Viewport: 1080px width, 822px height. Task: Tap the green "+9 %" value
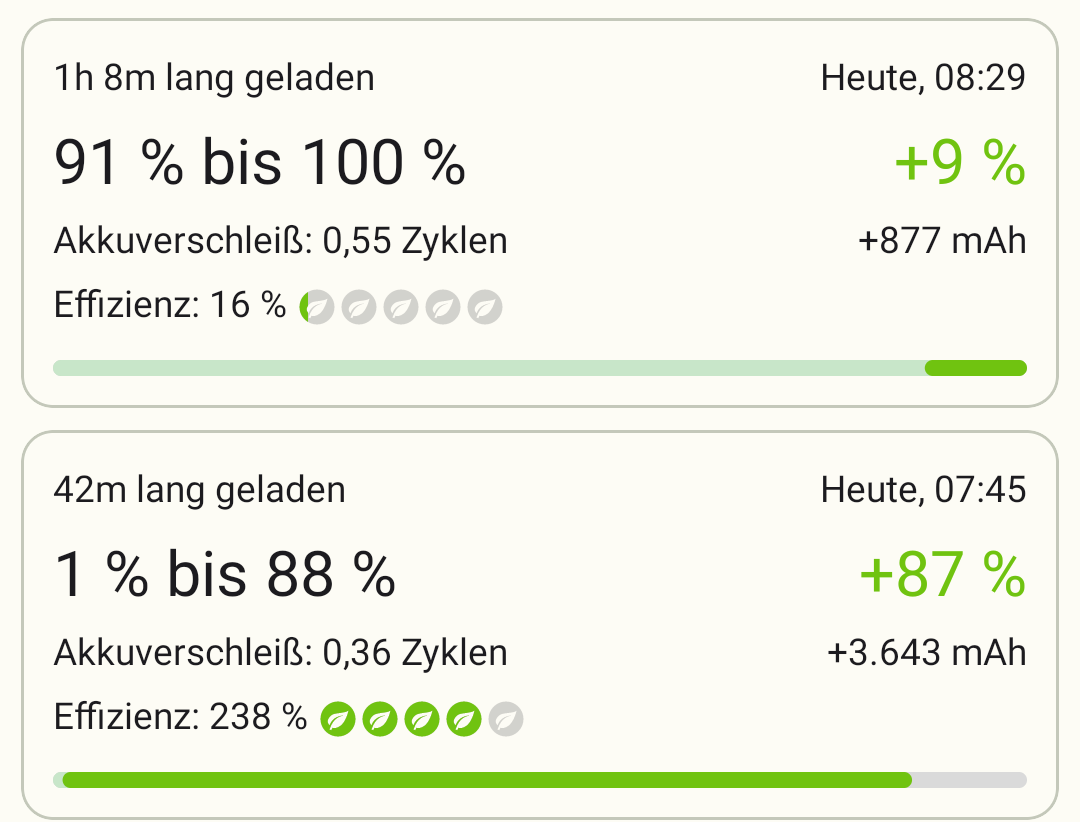[x=959, y=163]
